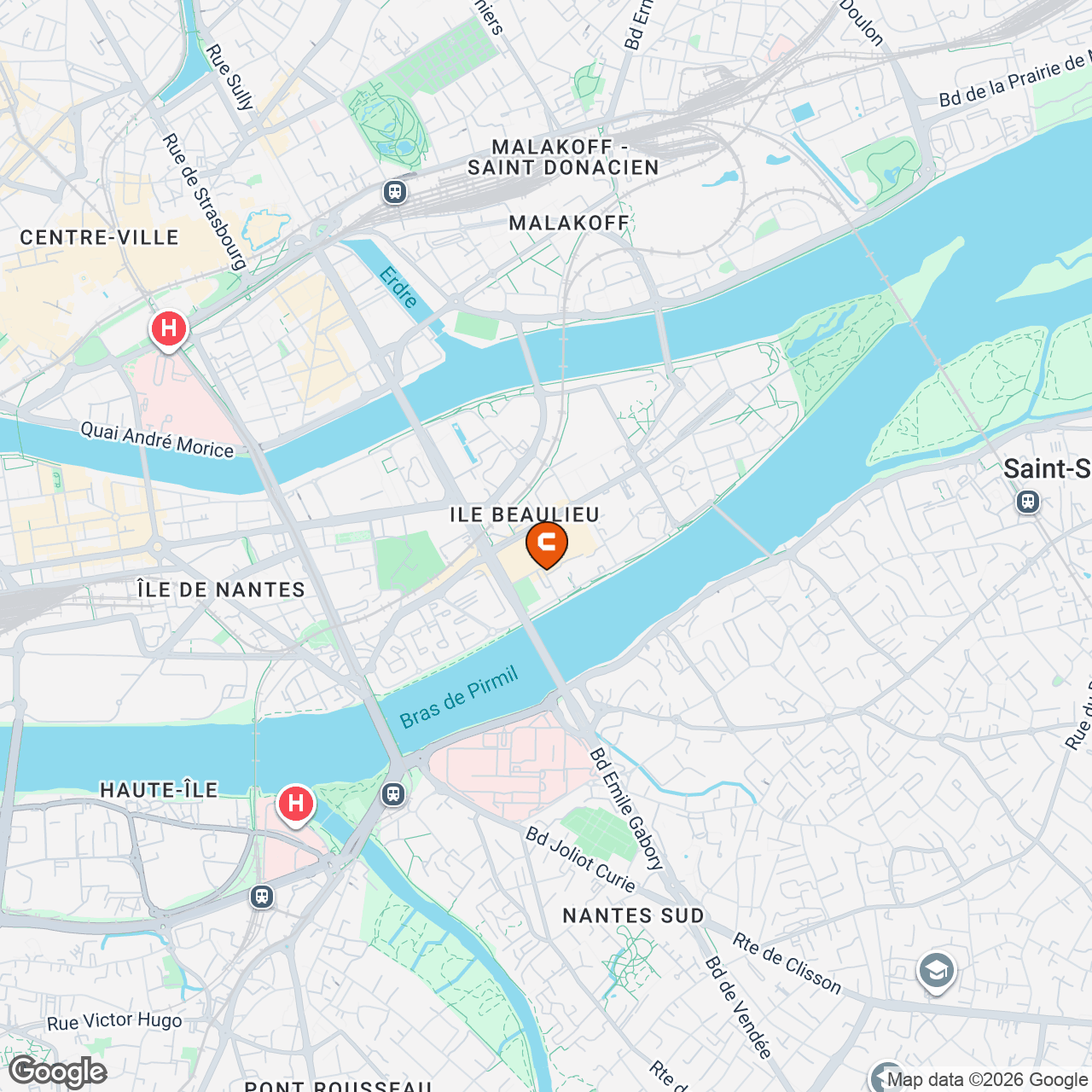Screen dimensions: 1092x1092
Task: Click the HAUTE-ÎLE neighborhood label
Action: 160,790
